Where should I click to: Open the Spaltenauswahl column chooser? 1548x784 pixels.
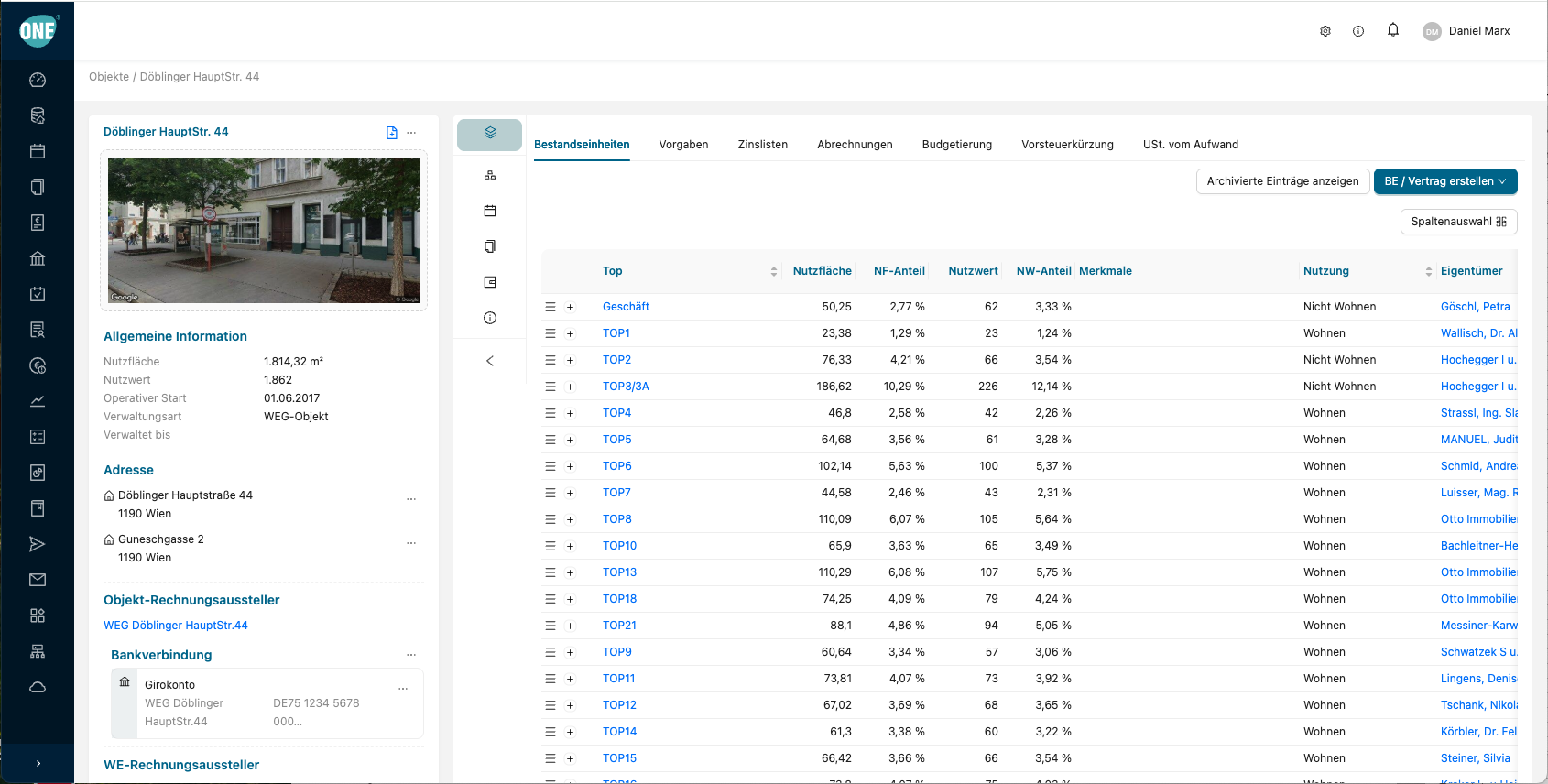pos(1459,222)
